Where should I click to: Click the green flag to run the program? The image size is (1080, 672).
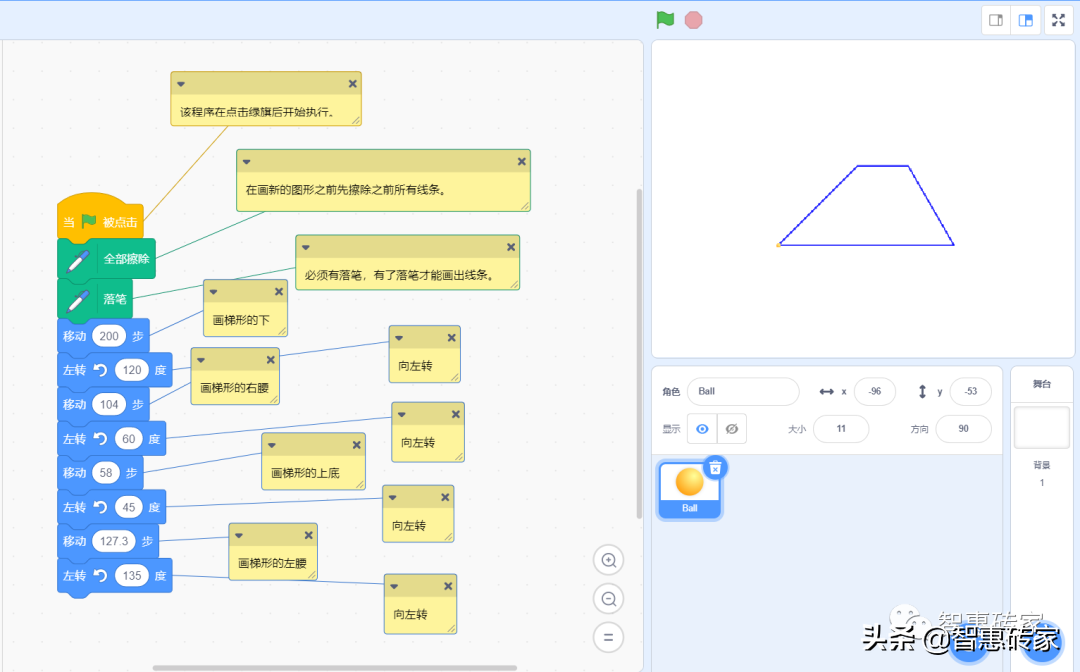pyautogui.click(x=665, y=20)
